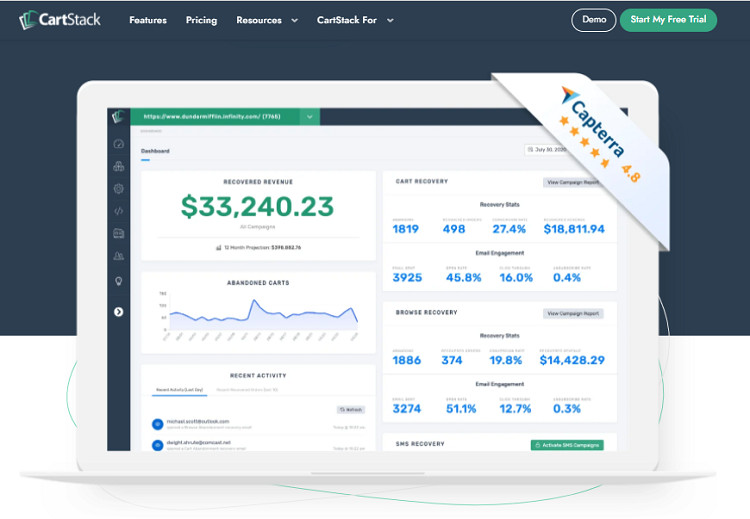Click the 45.8% open rate value
The width and height of the screenshot is (750, 519).
pyautogui.click(x=463, y=277)
